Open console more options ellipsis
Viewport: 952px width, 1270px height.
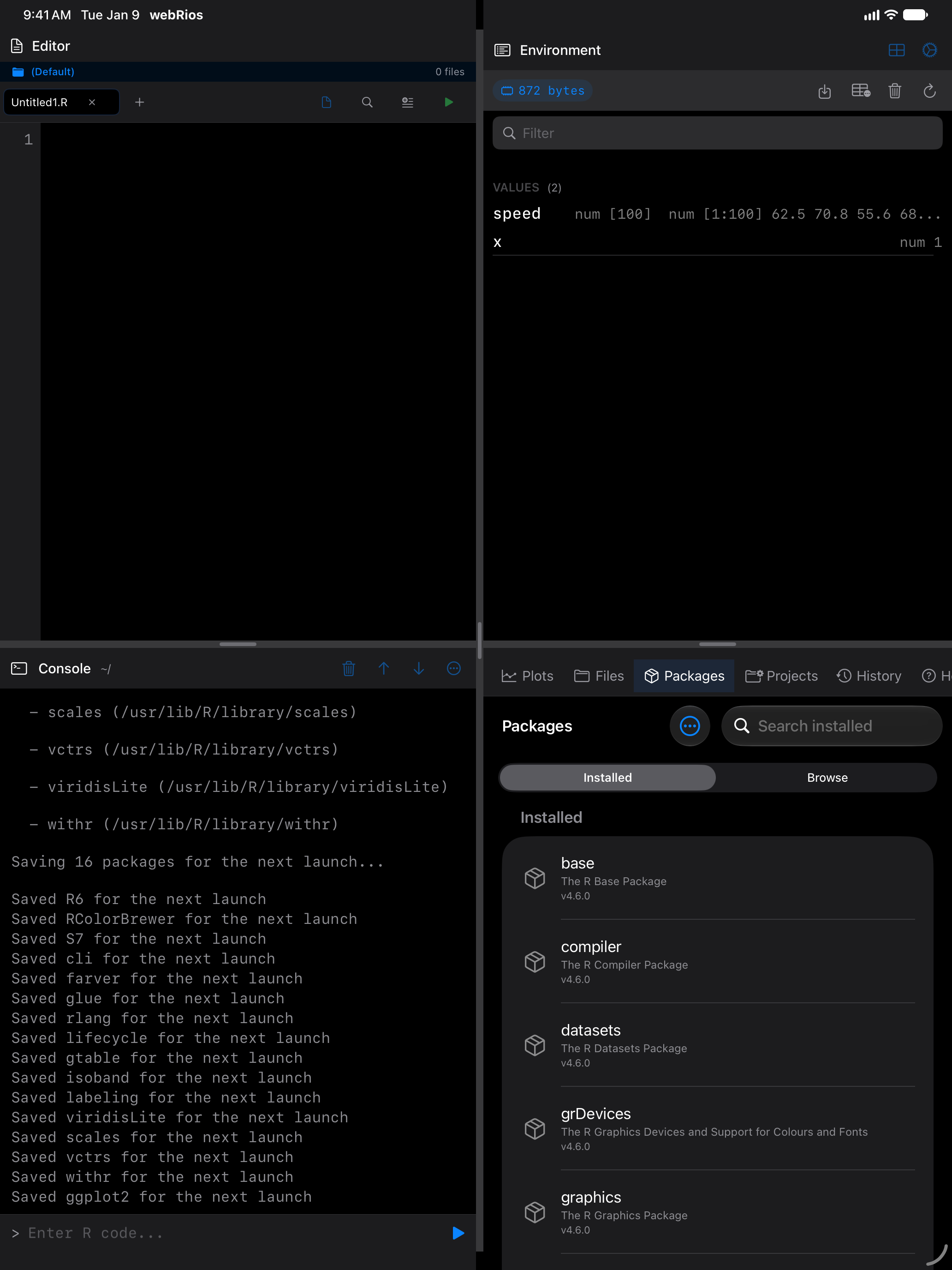point(454,668)
